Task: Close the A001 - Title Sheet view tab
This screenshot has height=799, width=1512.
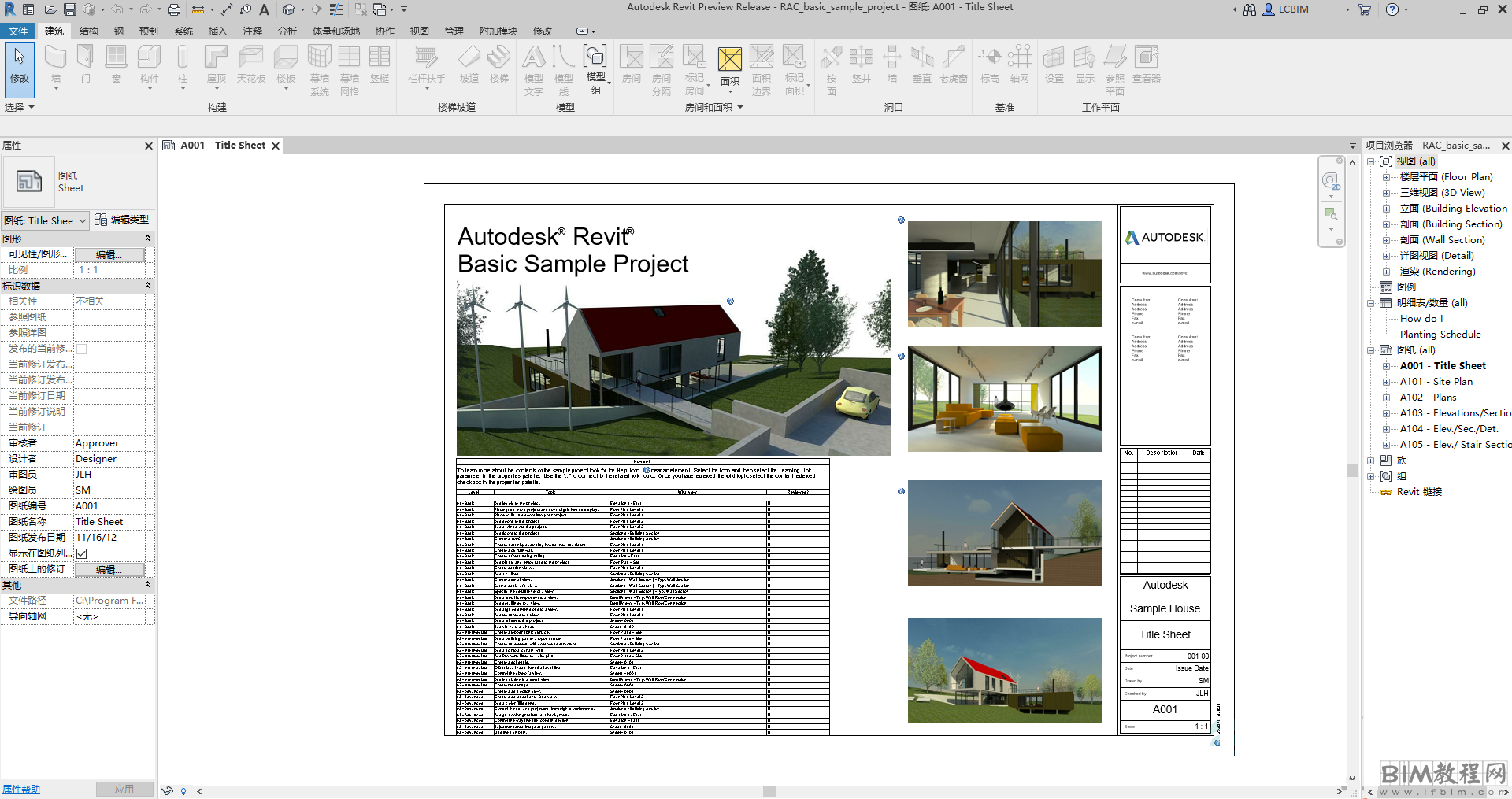Action: [276, 146]
